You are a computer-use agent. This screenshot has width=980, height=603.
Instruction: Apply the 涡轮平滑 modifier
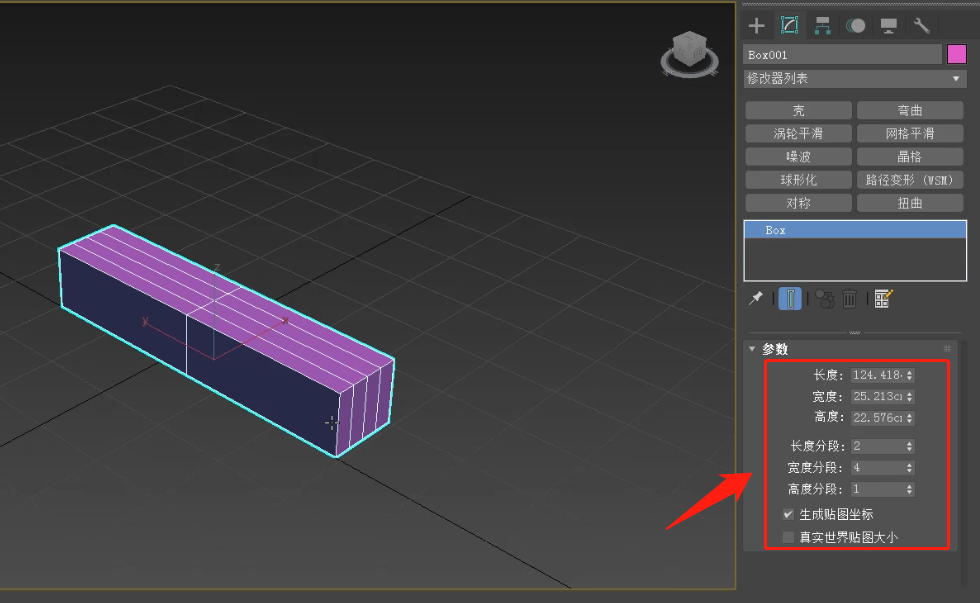pos(798,134)
